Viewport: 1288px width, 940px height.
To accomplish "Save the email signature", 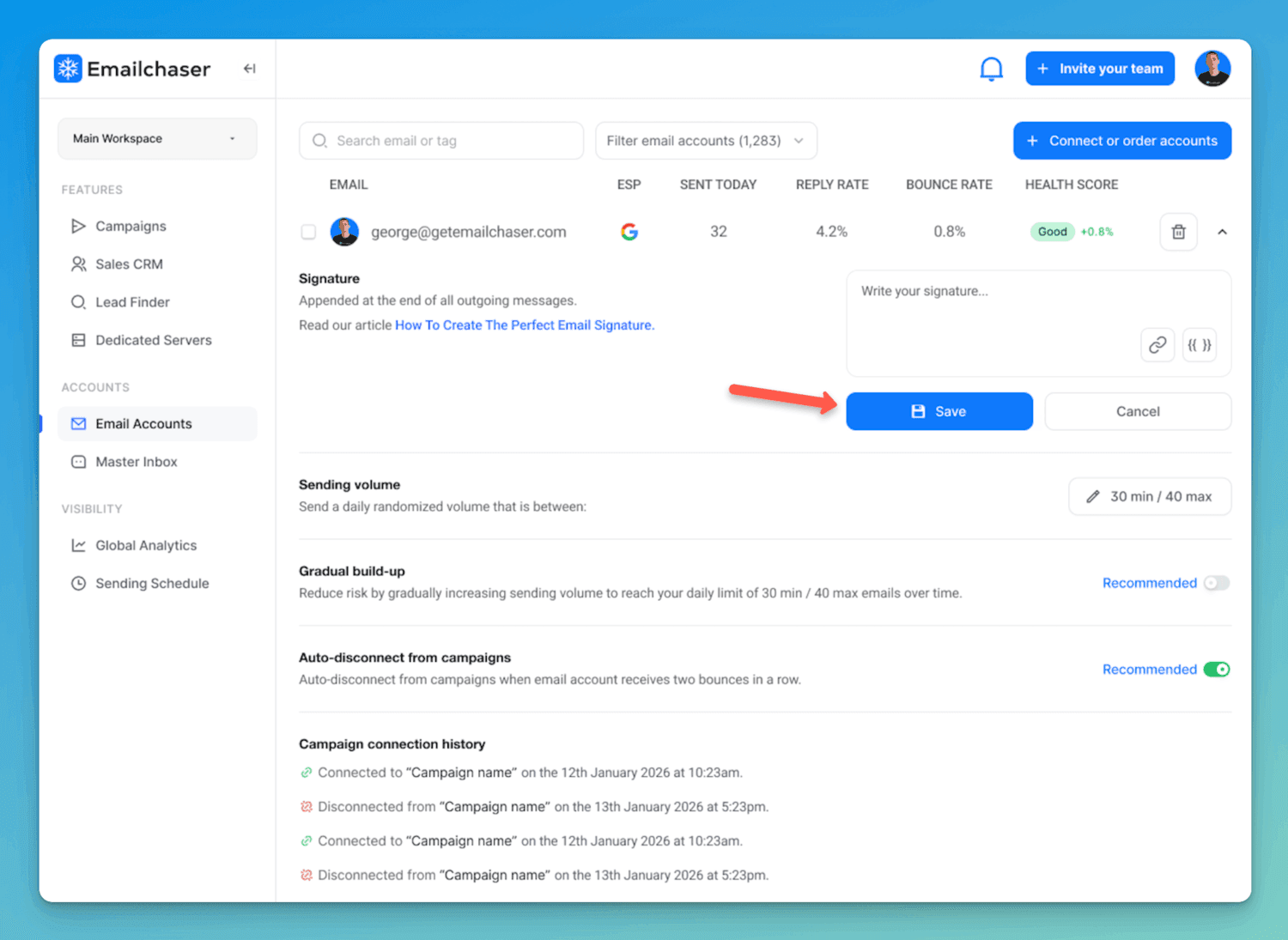I will tap(939, 411).
